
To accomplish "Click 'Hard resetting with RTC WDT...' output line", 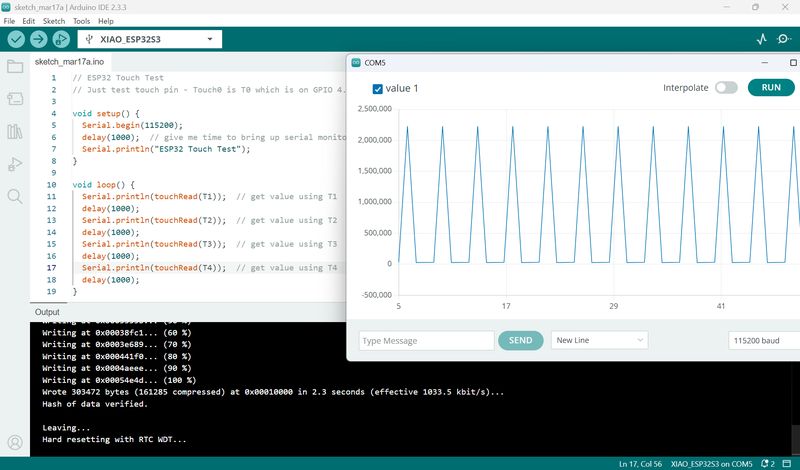I will (114, 439).
